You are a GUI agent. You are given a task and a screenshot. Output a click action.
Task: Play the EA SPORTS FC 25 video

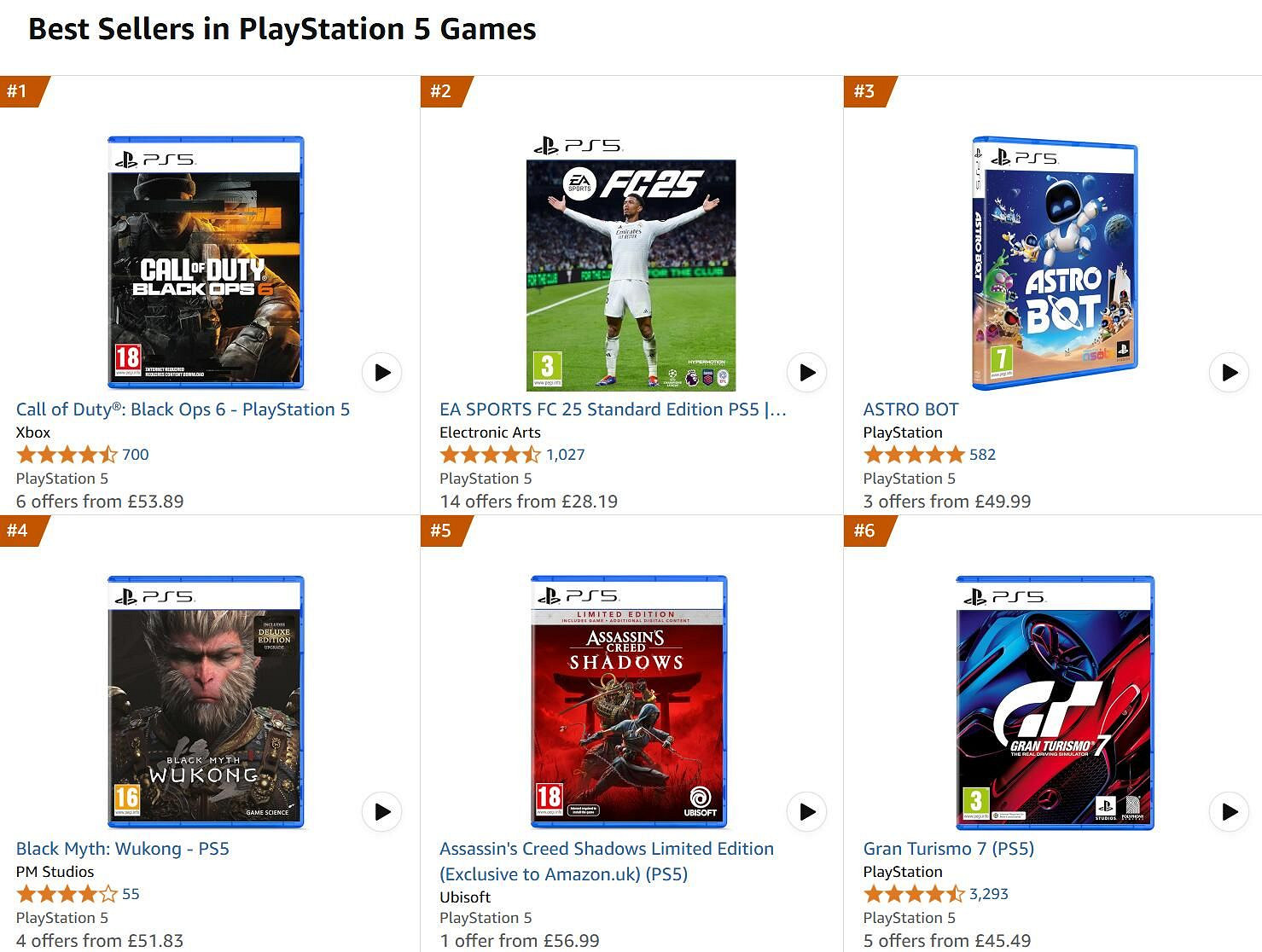pos(805,373)
